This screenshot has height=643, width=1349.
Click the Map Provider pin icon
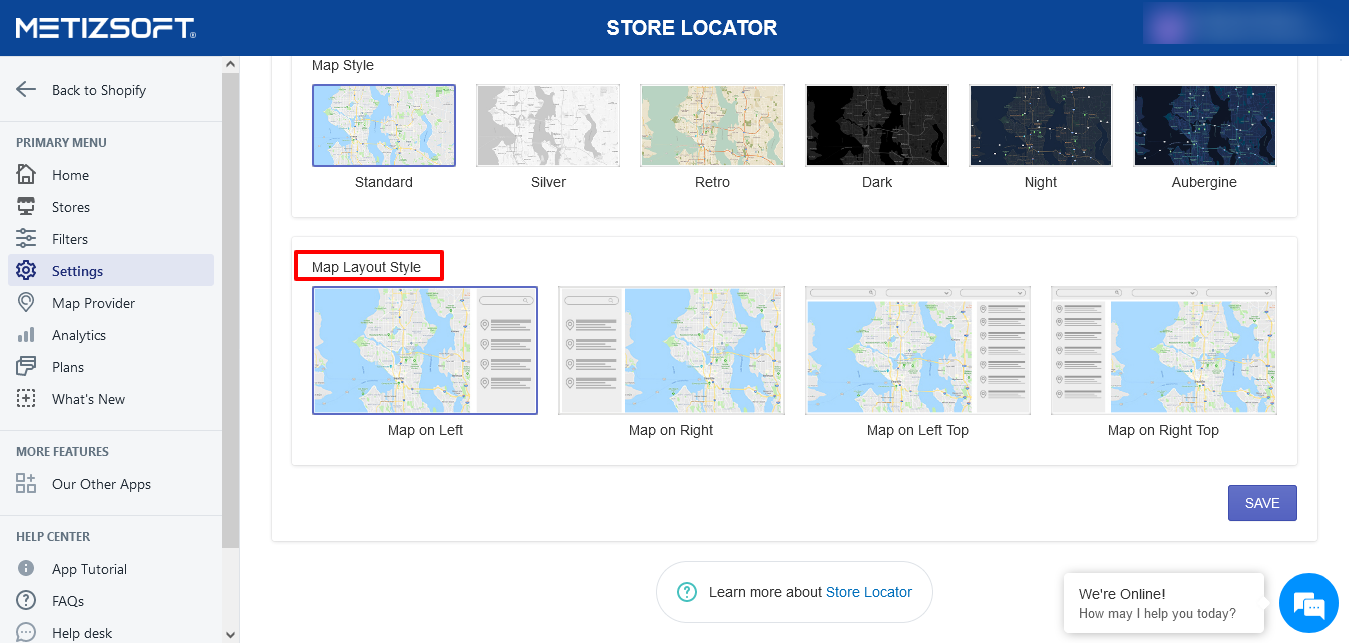tap(26, 303)
